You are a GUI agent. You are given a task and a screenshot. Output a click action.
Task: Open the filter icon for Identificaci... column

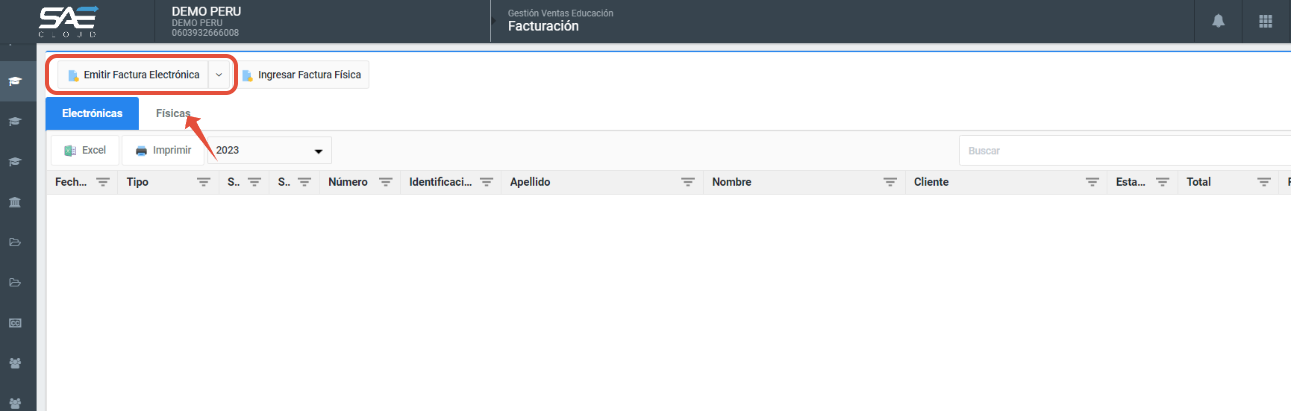click(486, 182)
